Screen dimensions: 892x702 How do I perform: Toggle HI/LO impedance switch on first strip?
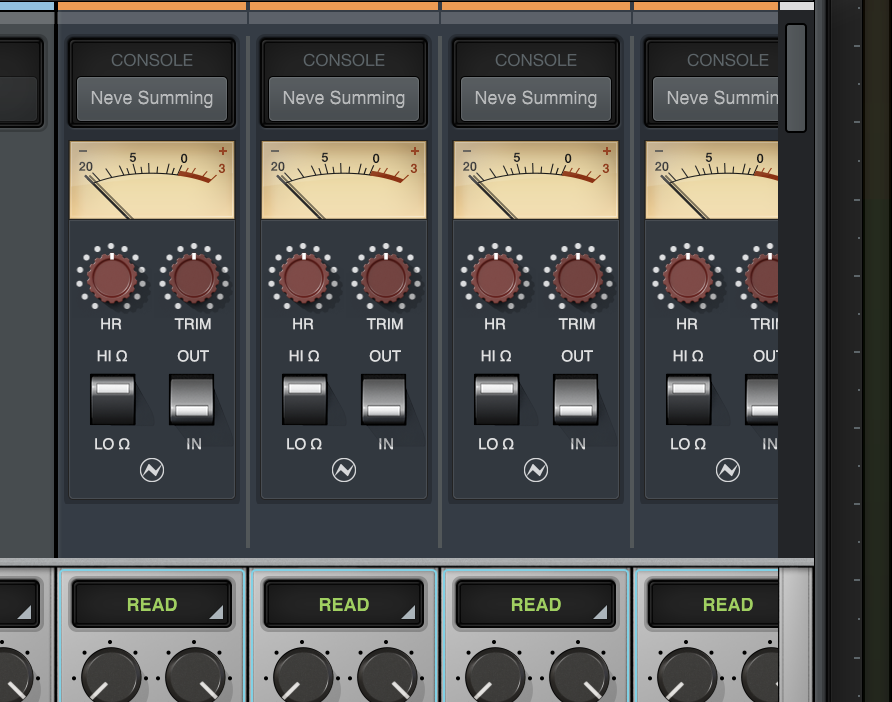point(113,399)
